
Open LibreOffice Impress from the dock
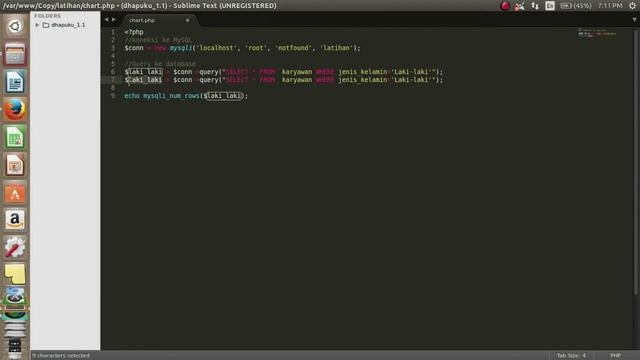tap(15, 165)
